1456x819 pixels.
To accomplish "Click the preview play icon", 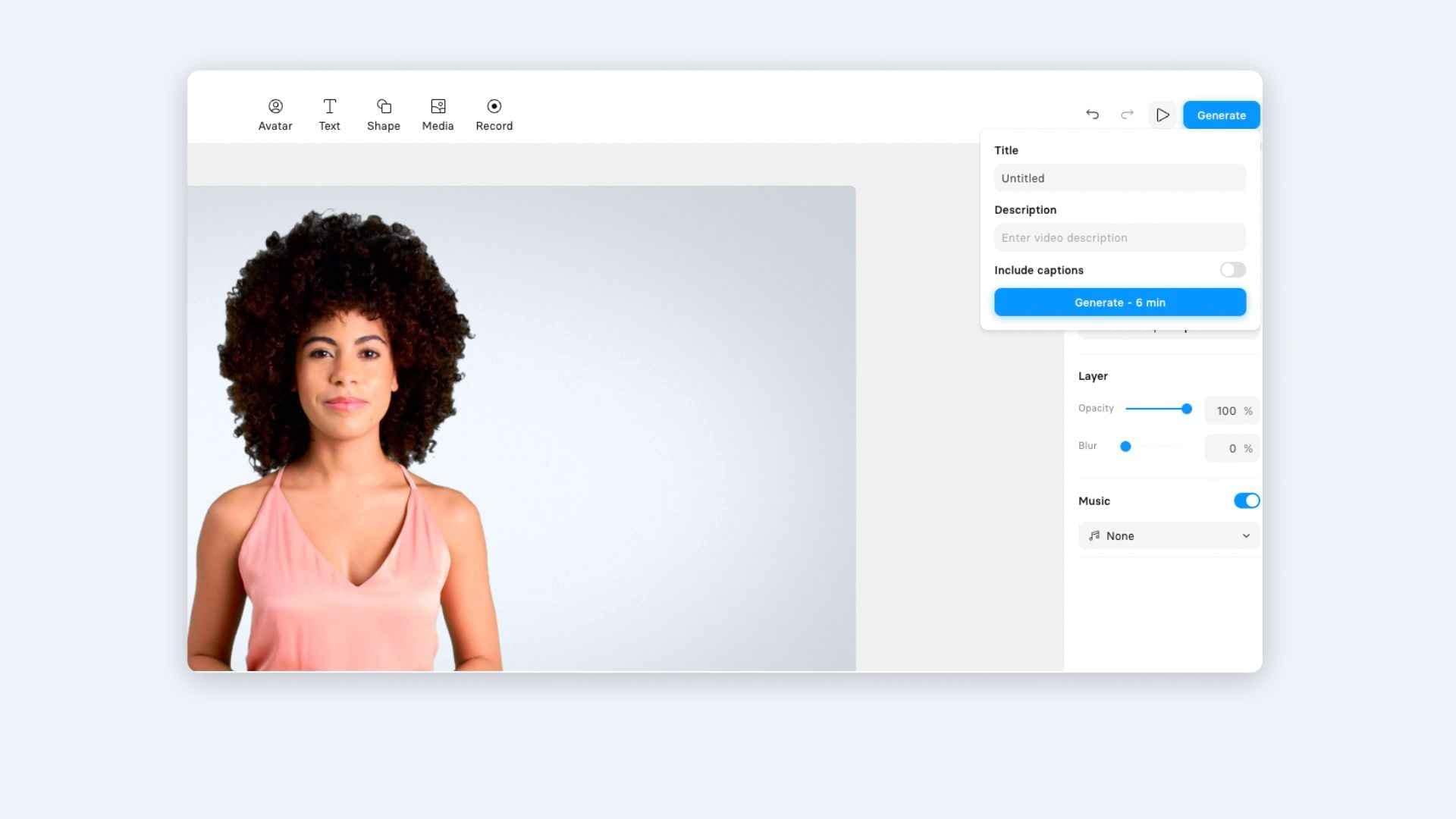I will (1162, 114).
